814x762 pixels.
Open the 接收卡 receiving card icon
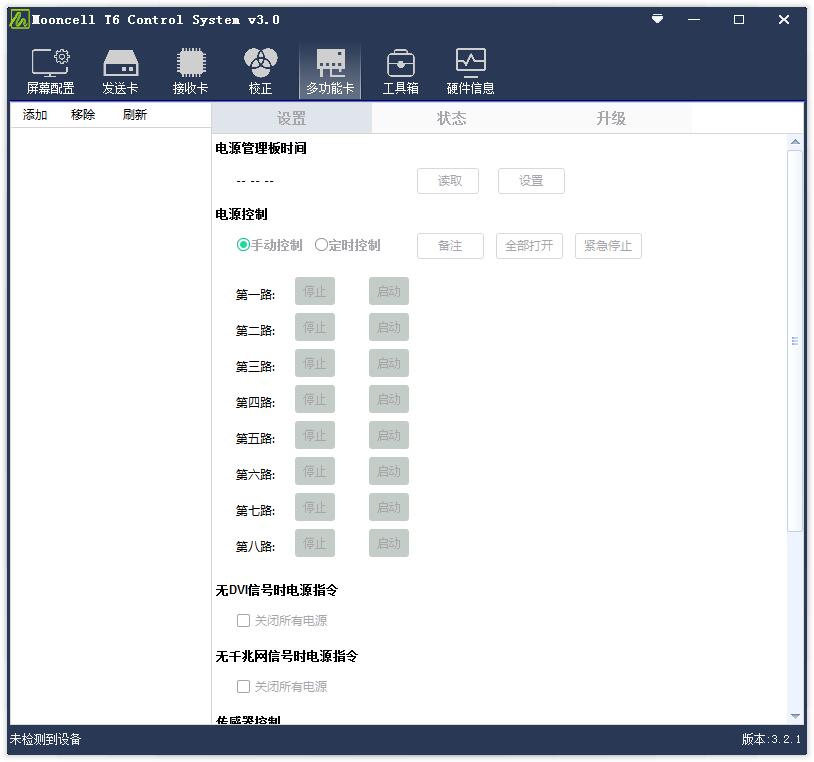click(191, 72)
